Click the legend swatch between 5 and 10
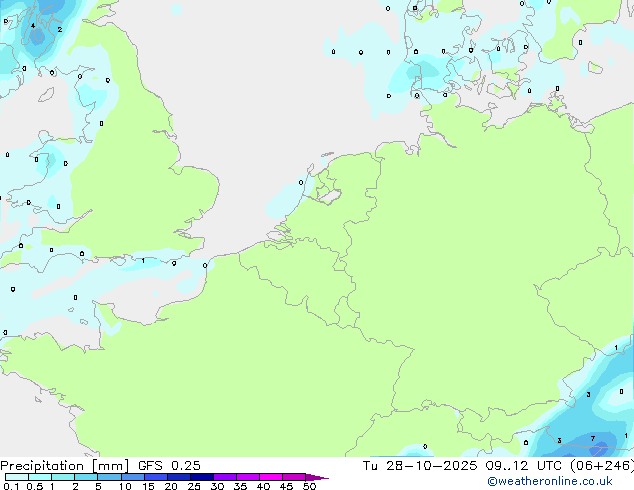 [x=109, y=477]
